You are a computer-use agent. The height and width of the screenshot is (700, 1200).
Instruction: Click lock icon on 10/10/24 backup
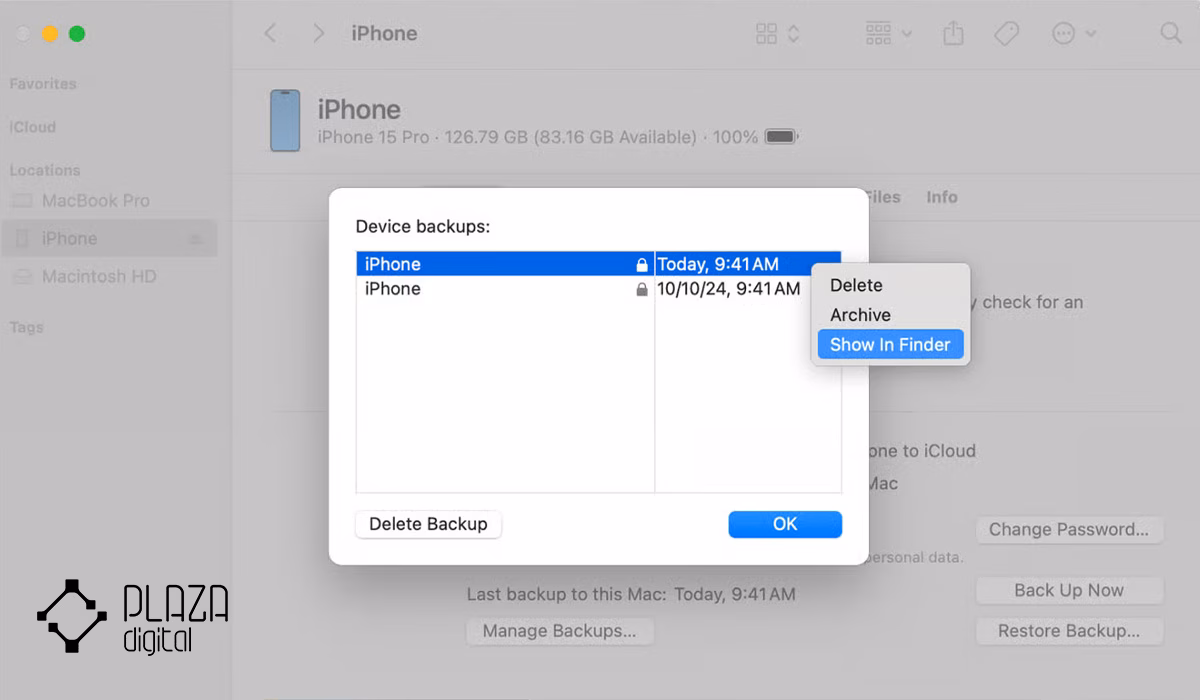click(642, 290)
